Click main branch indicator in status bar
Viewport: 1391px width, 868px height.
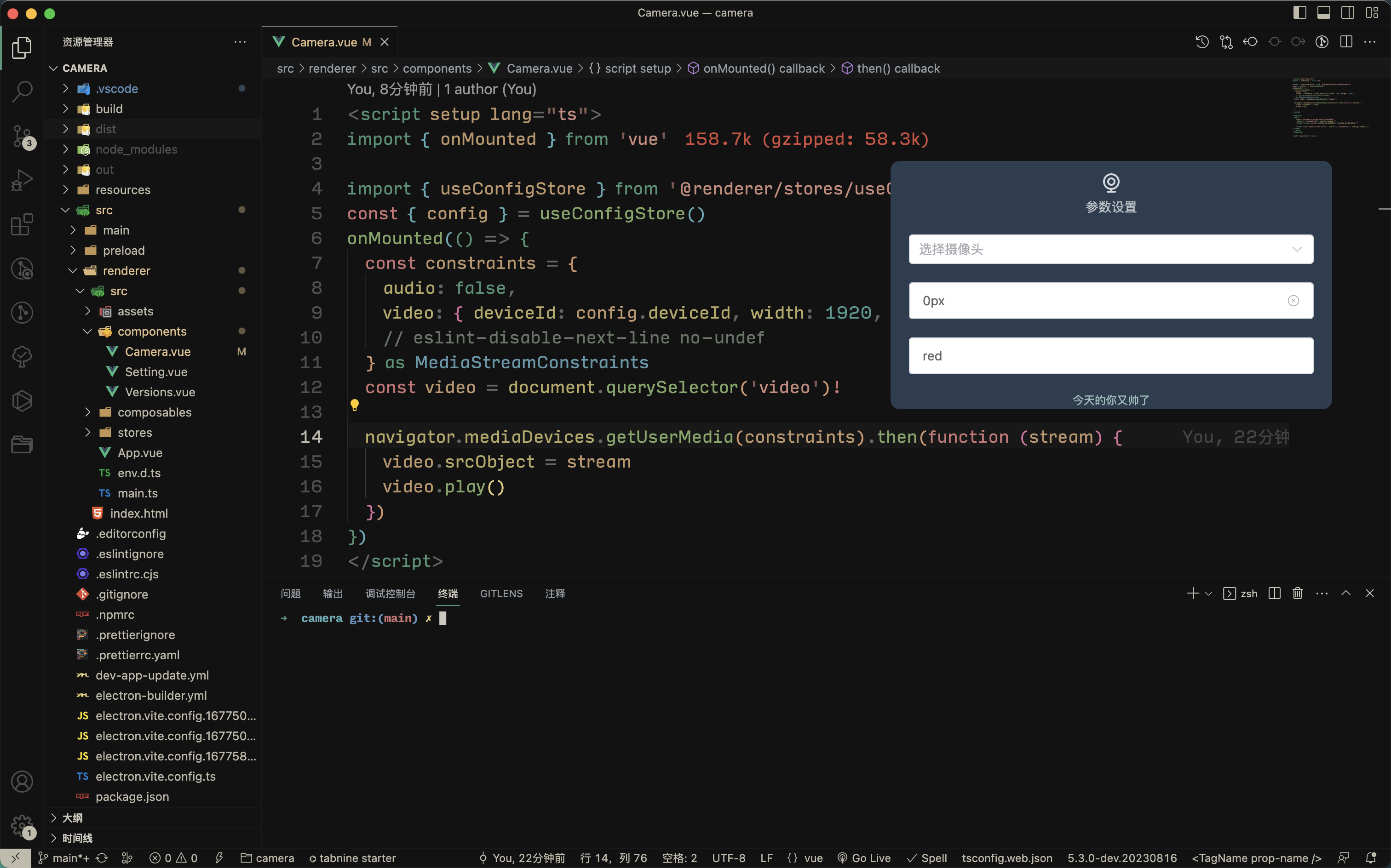tap(63, 858)
